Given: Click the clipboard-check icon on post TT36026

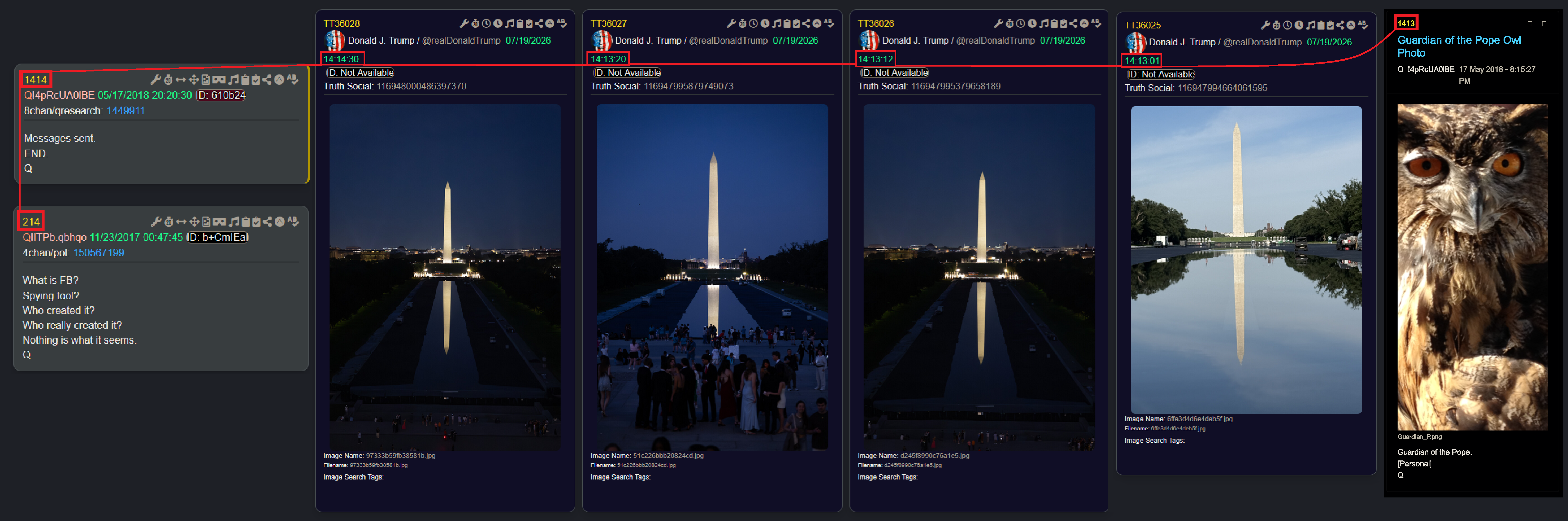Looking at the screenshot, I should tap(1063, 24).
